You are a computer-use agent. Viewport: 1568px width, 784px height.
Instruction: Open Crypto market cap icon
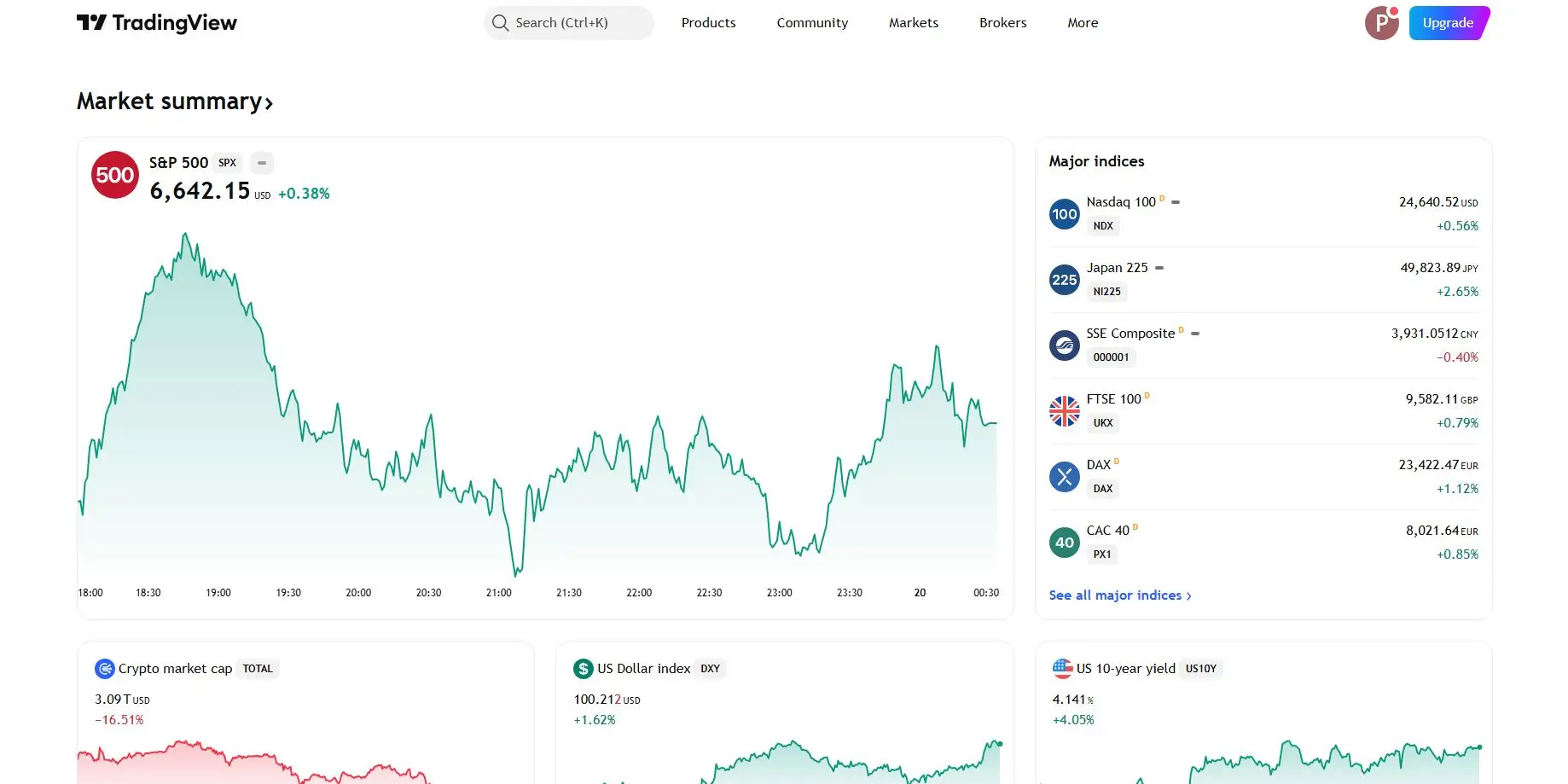point(105,669)
